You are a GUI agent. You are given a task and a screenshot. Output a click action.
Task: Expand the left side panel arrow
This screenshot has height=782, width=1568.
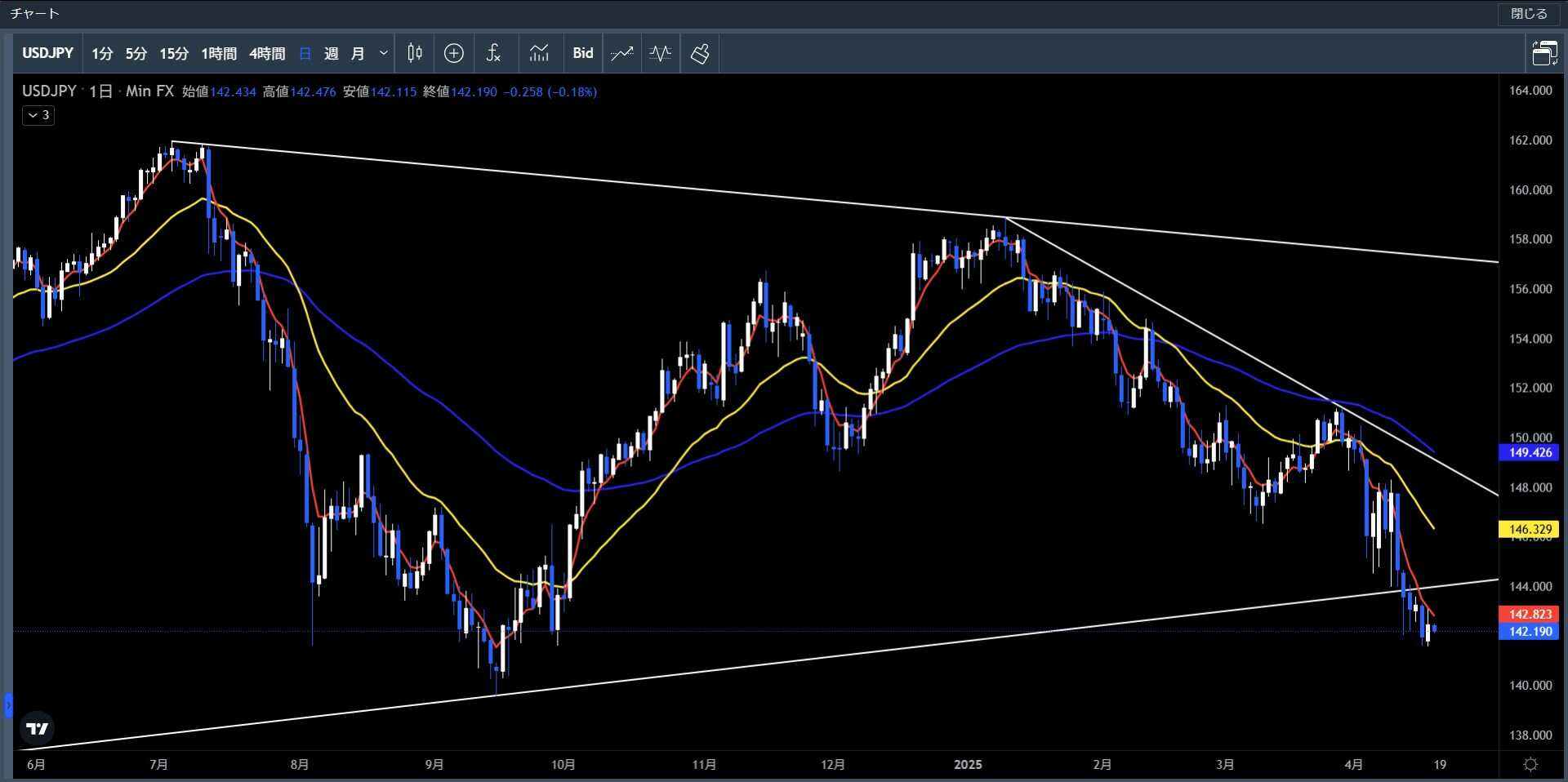click(x=8, y=704)
